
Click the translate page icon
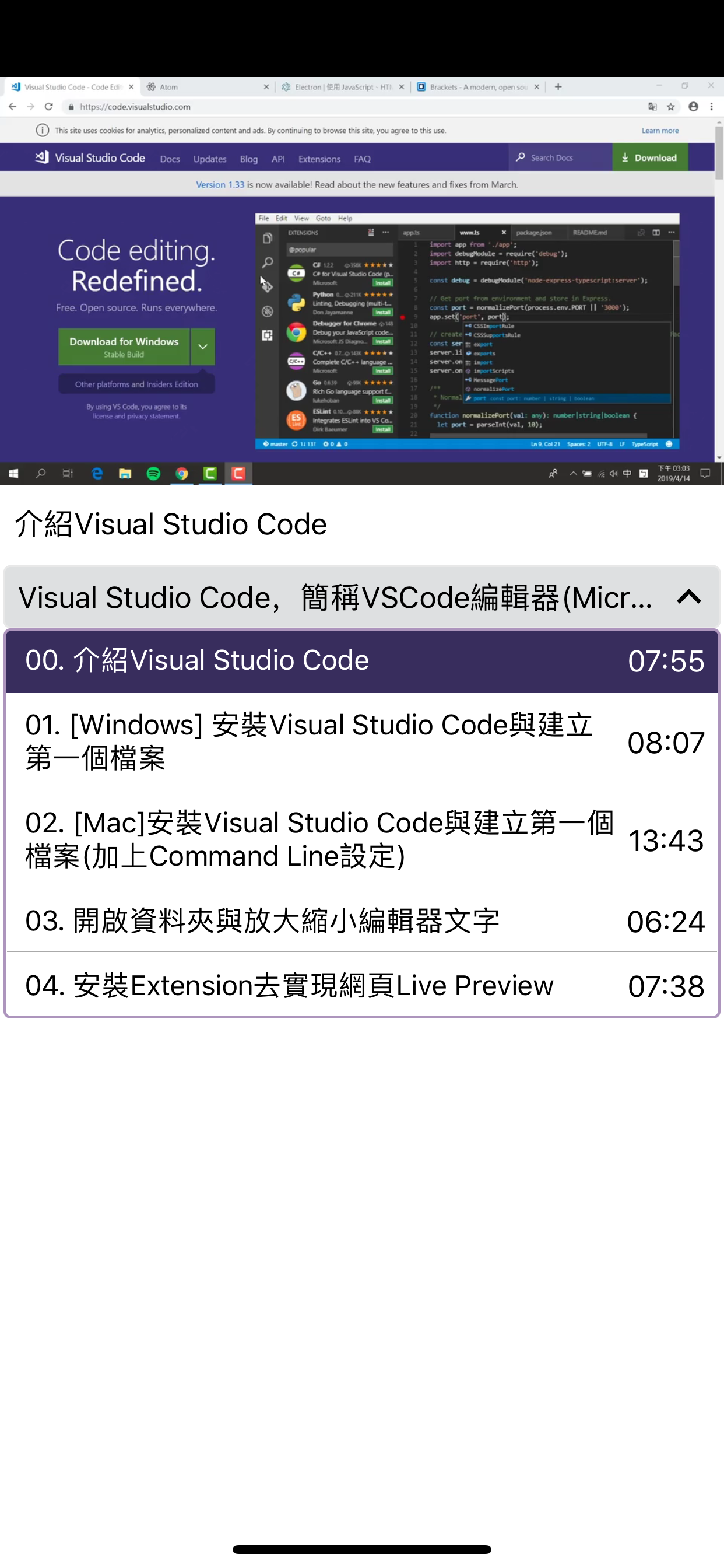652,107
